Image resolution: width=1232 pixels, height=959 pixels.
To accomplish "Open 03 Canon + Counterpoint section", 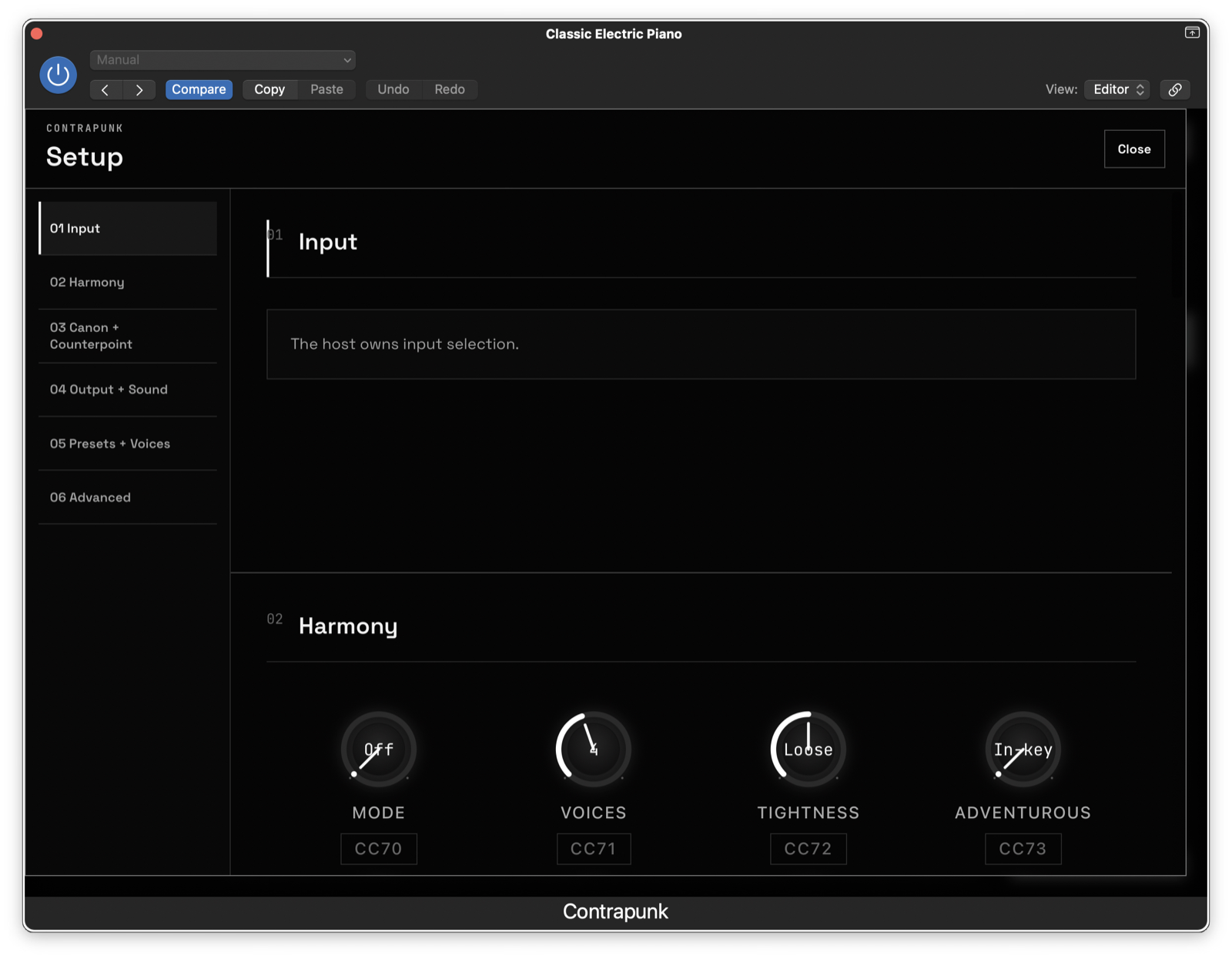I will (x=128, y=336).
